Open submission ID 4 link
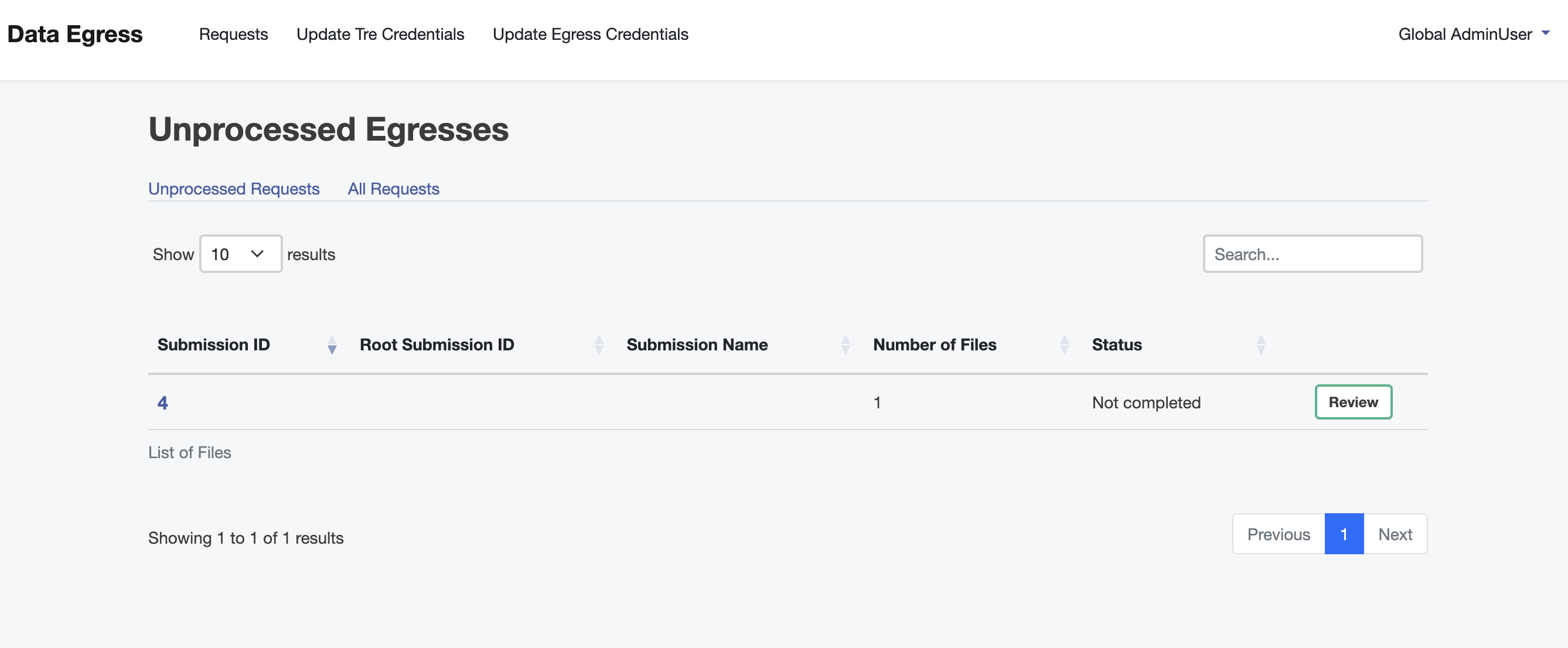 point(162,403)
